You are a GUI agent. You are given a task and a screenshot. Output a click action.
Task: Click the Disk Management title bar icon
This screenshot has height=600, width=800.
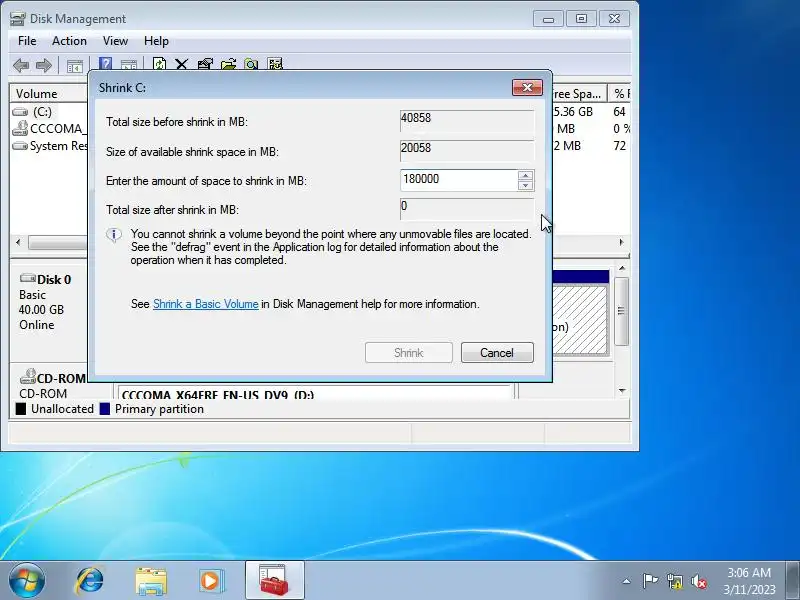click(x=18, y=19)
